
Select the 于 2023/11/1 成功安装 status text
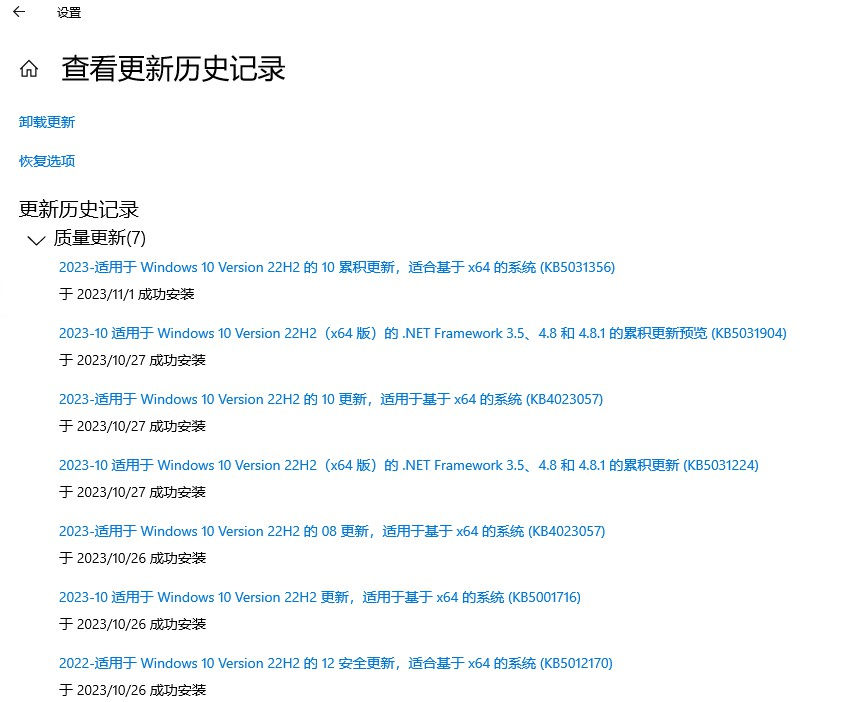[126, 294]
